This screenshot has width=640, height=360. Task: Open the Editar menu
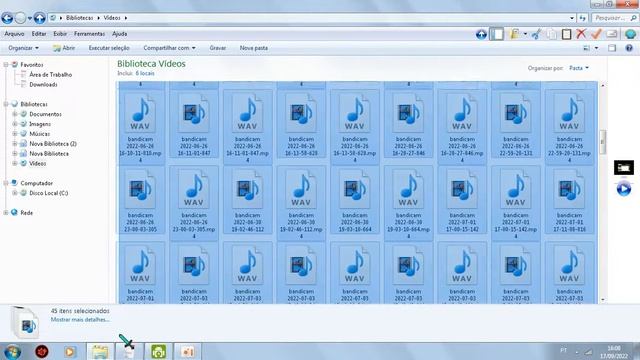pyautogui.click(x=39, y=34)
